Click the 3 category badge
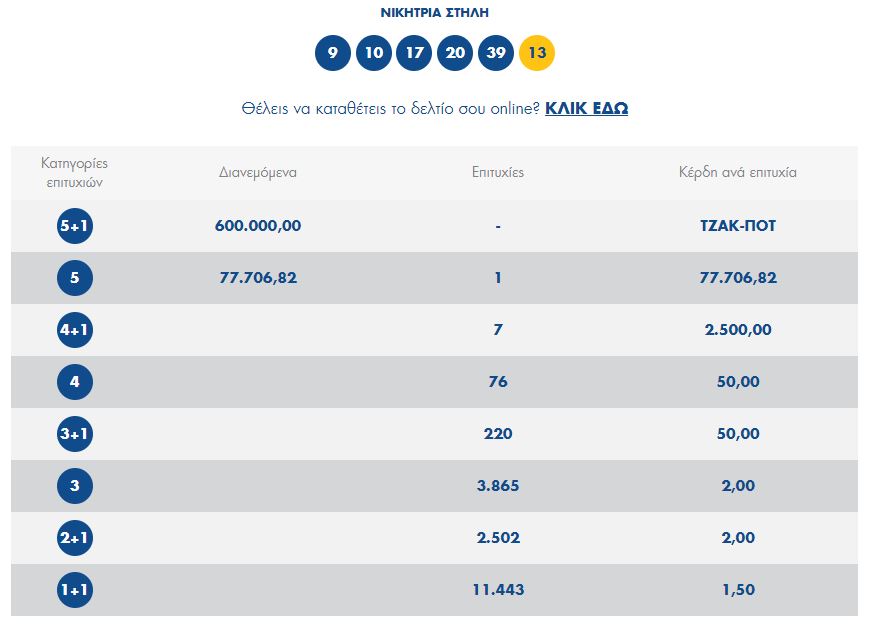 pos(75,486)
